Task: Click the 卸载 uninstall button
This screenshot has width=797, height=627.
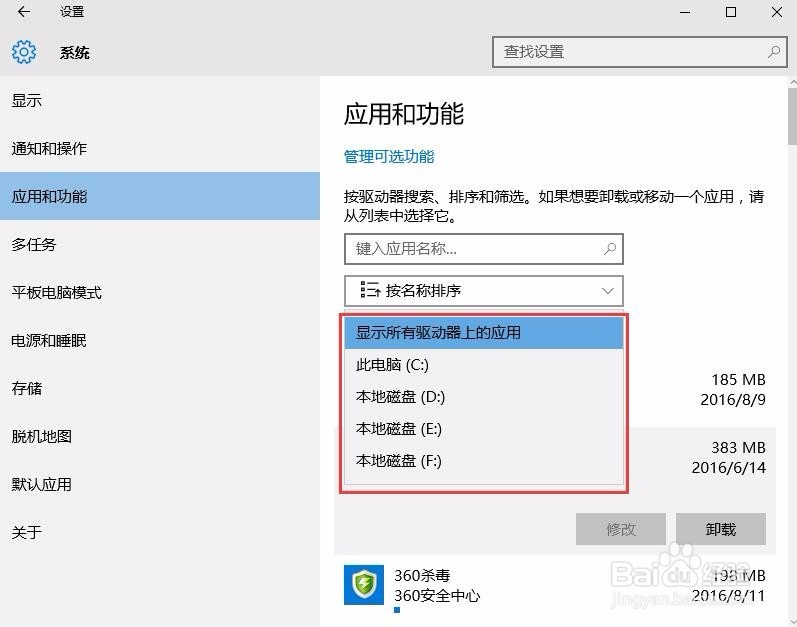Action: (720, 529)
